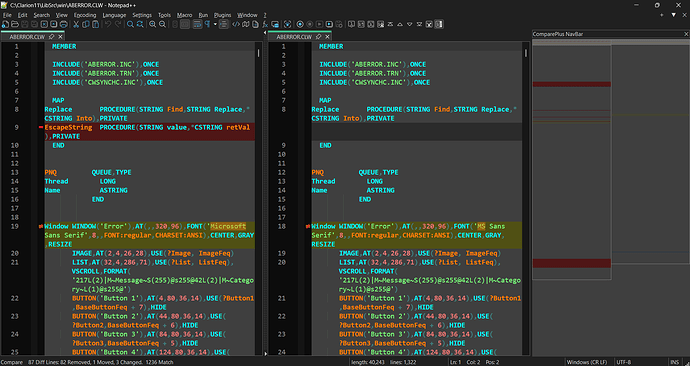
Task: Toggle show all characters pilcrow
Action: tap(206, 24)
